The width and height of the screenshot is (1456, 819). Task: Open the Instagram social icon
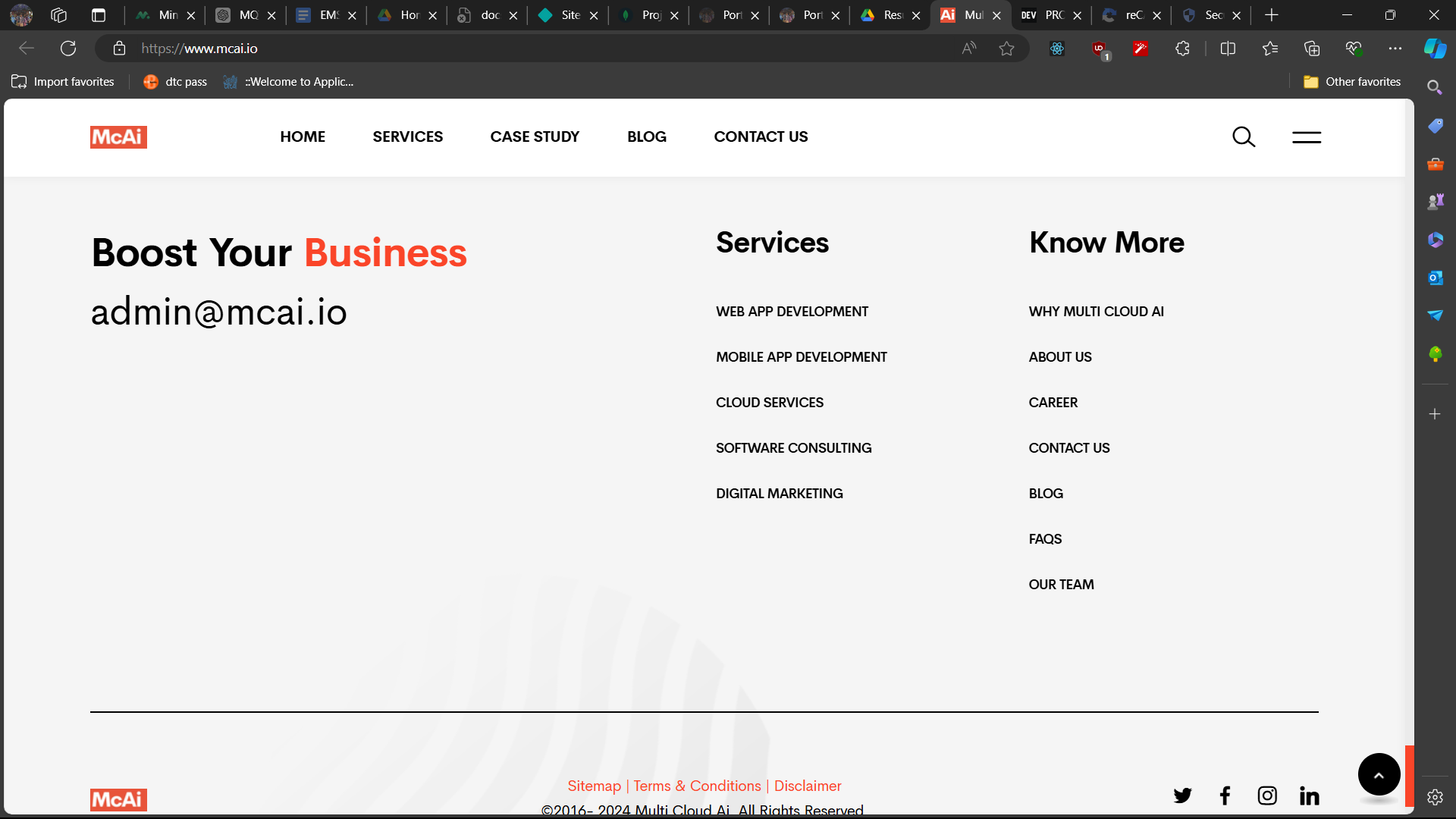click(x=1267, y=795)
